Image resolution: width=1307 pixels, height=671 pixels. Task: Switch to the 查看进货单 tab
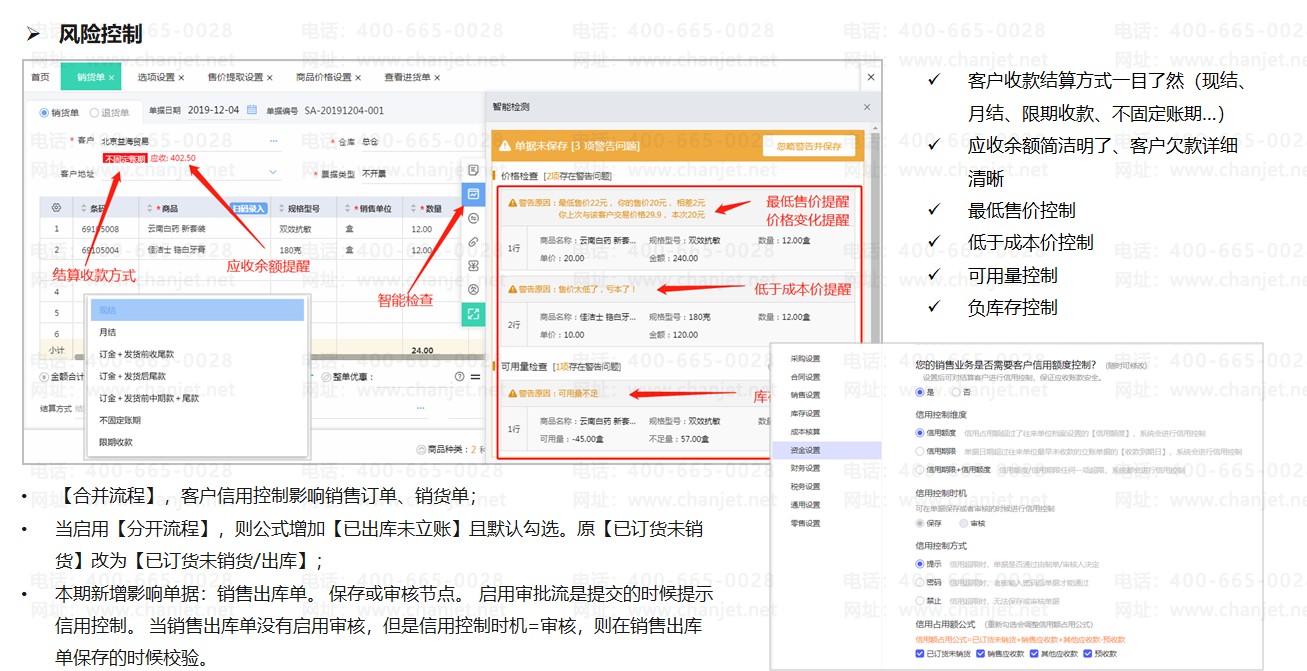[x=407, y=77]
